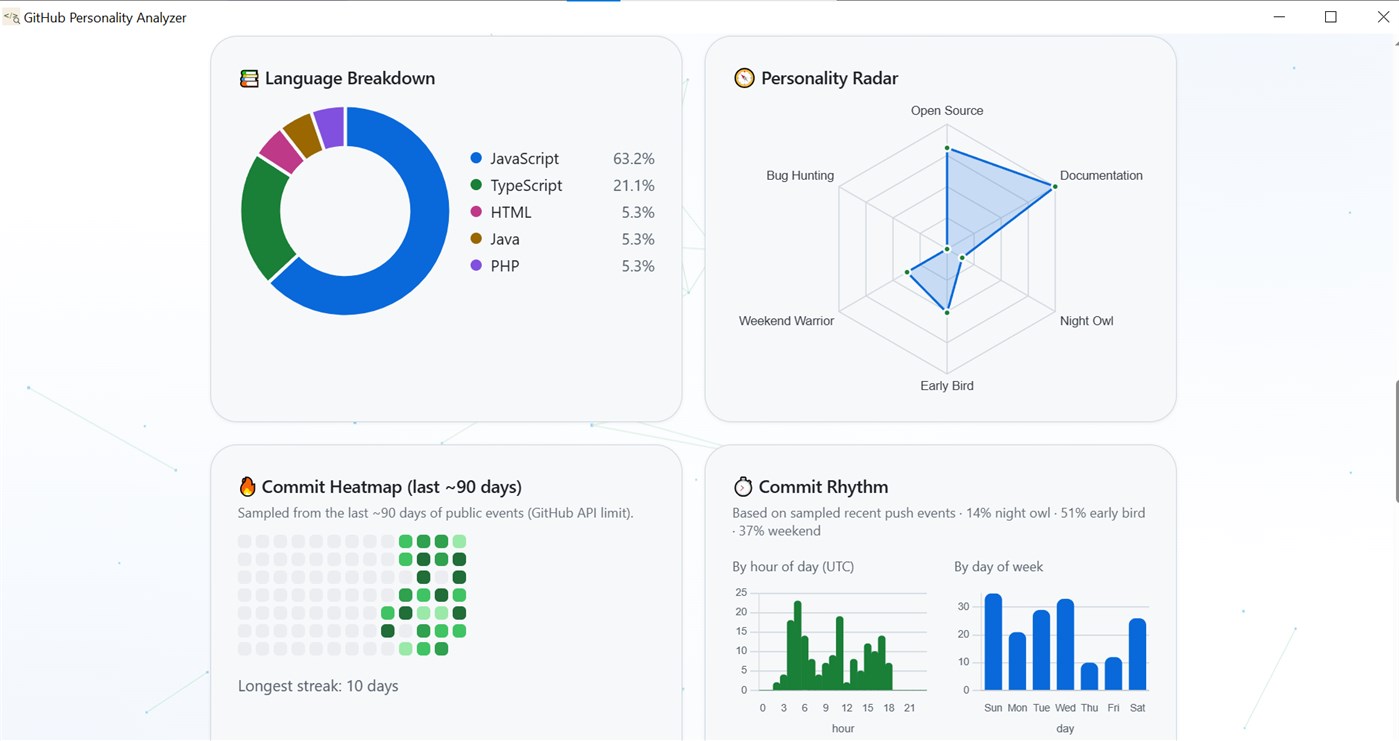
Task: Toggle the JavaScript legend label
Action: (524, 159)
